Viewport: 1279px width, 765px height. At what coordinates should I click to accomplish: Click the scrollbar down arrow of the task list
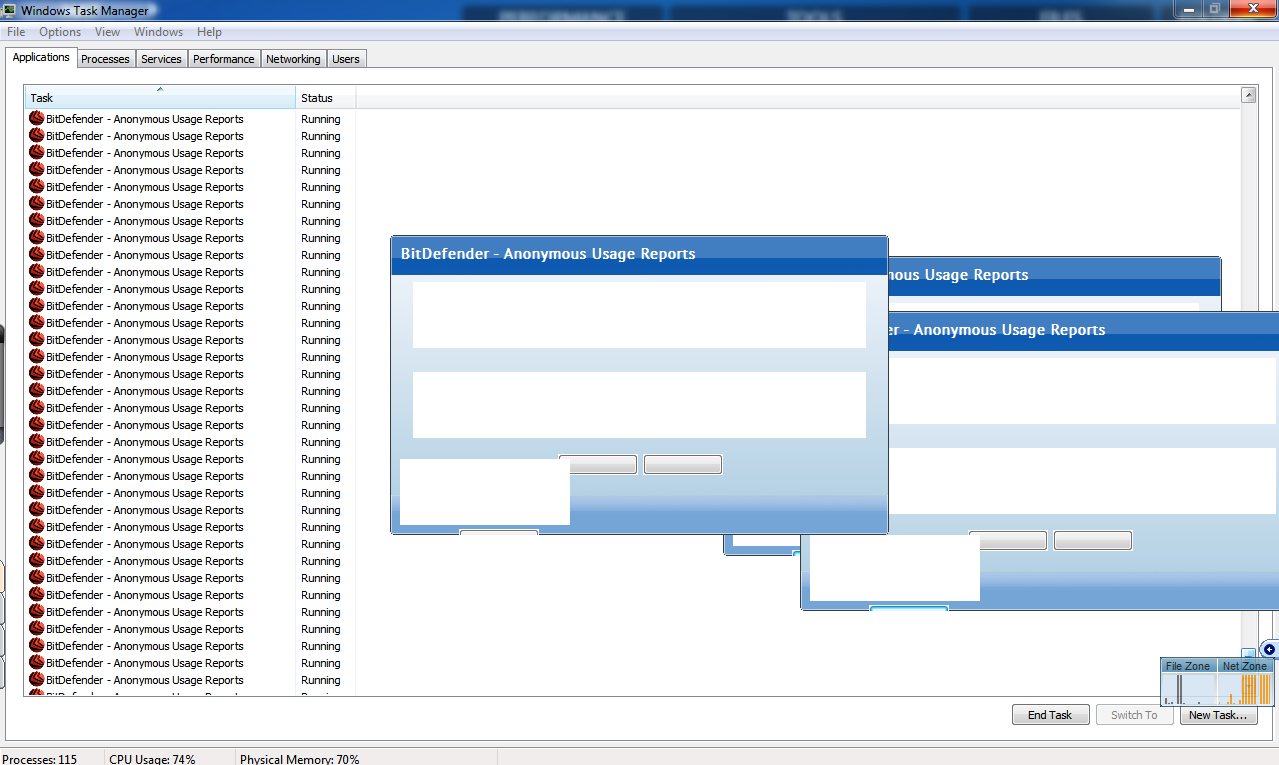pos(1248,654)
